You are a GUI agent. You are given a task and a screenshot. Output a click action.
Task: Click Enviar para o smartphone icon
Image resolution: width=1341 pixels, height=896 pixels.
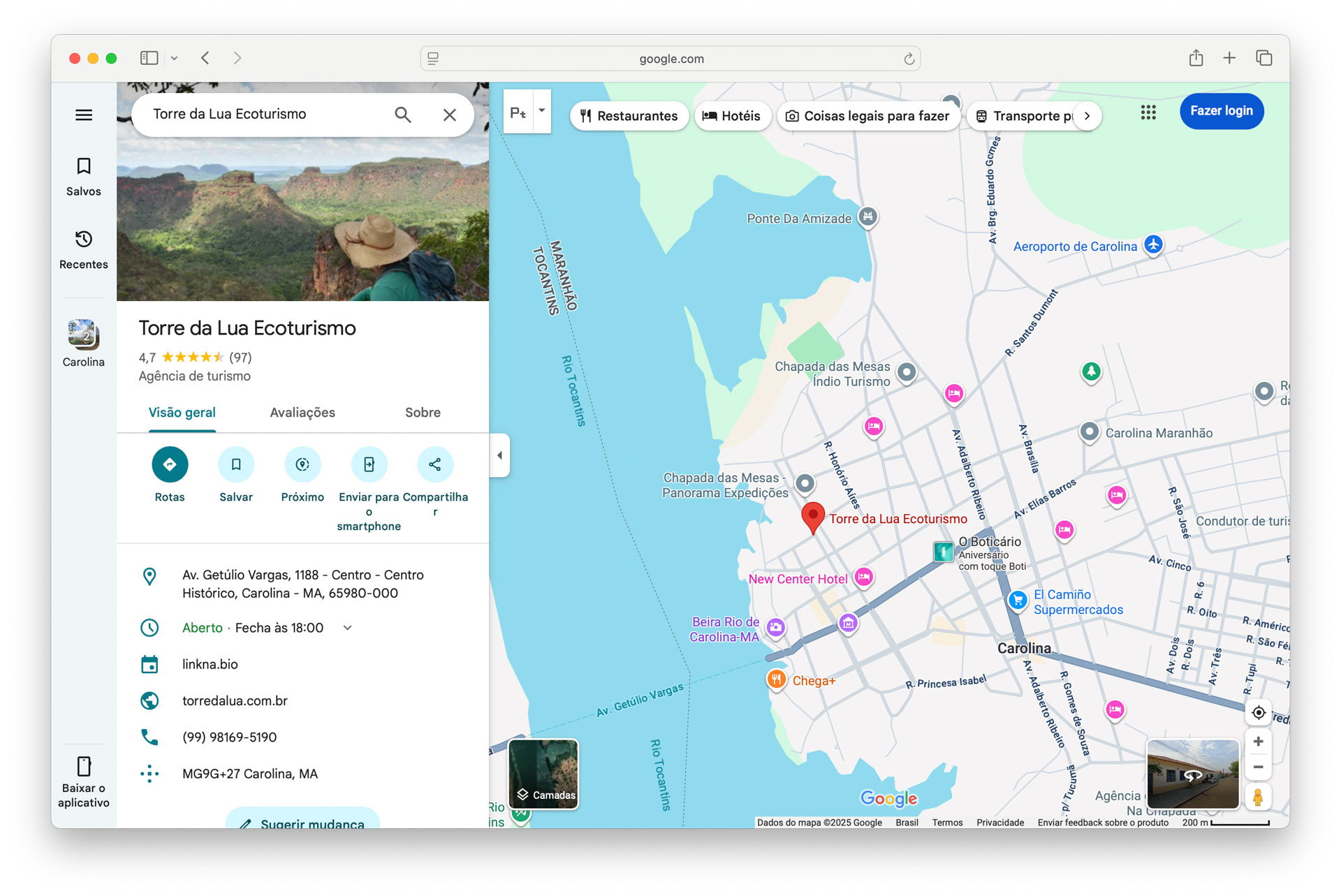pyautogui.click(x=369, y=464)
